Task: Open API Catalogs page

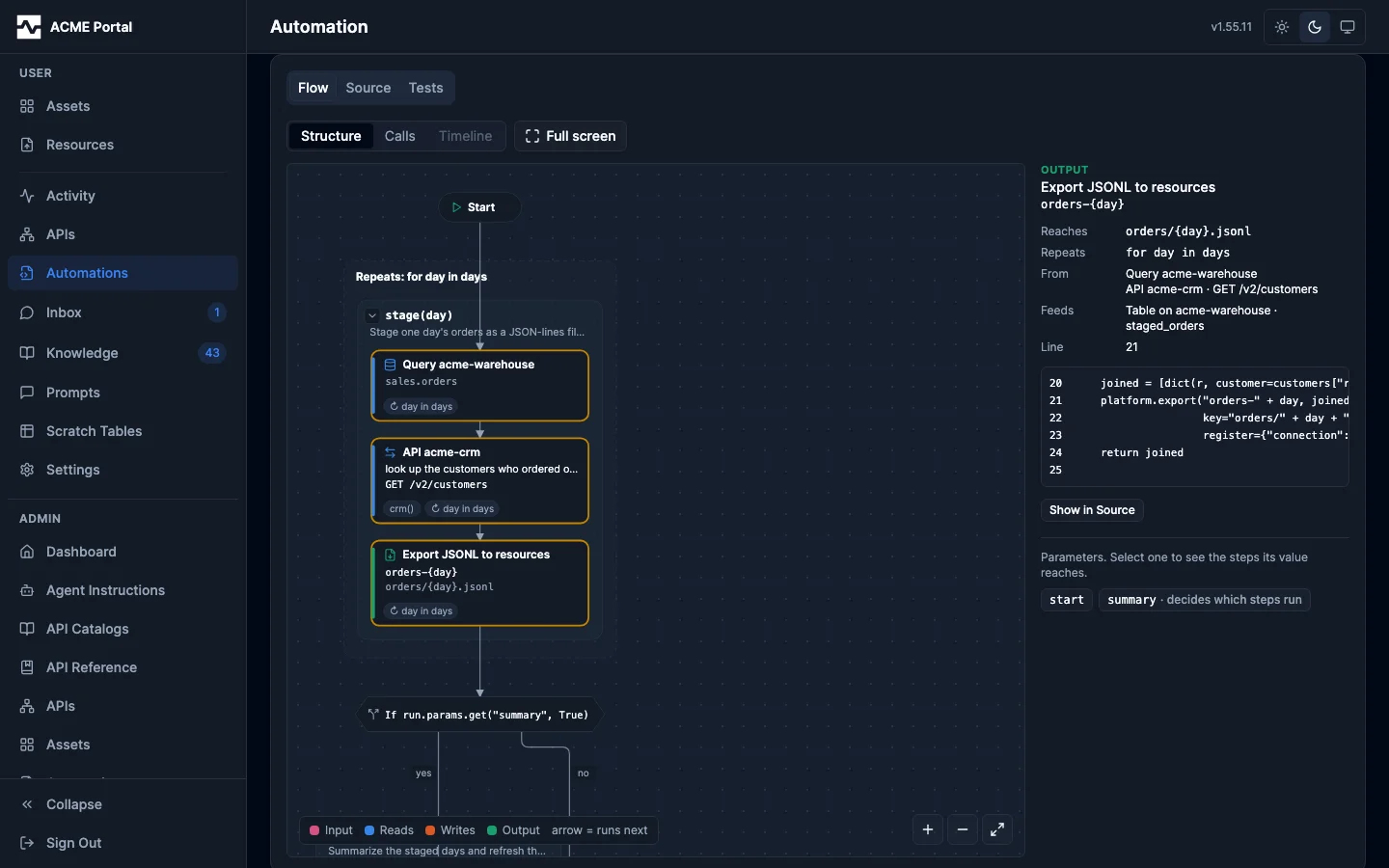Action: point(123,629)
